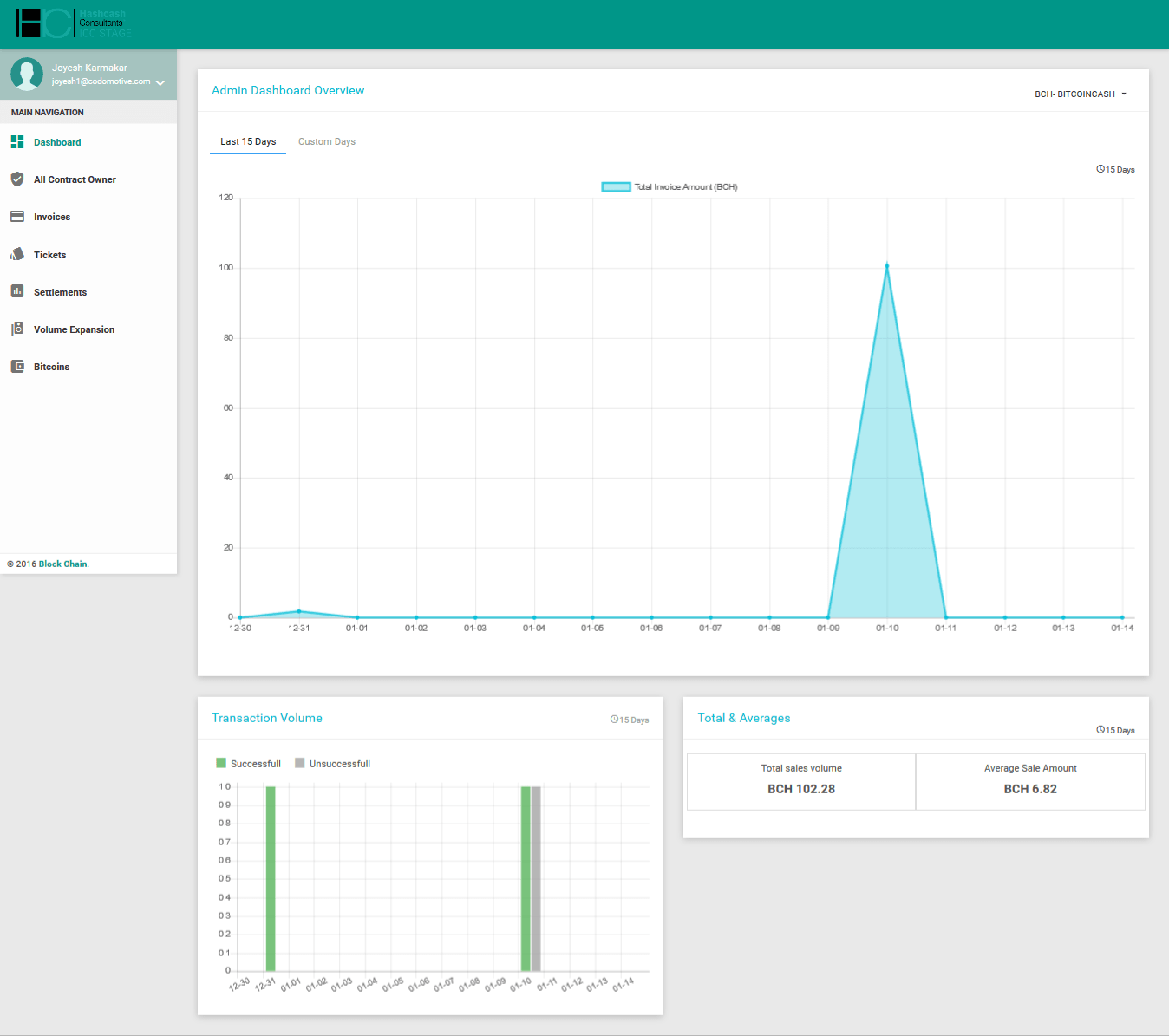Open the Dashboard menu item

point(57,142)
